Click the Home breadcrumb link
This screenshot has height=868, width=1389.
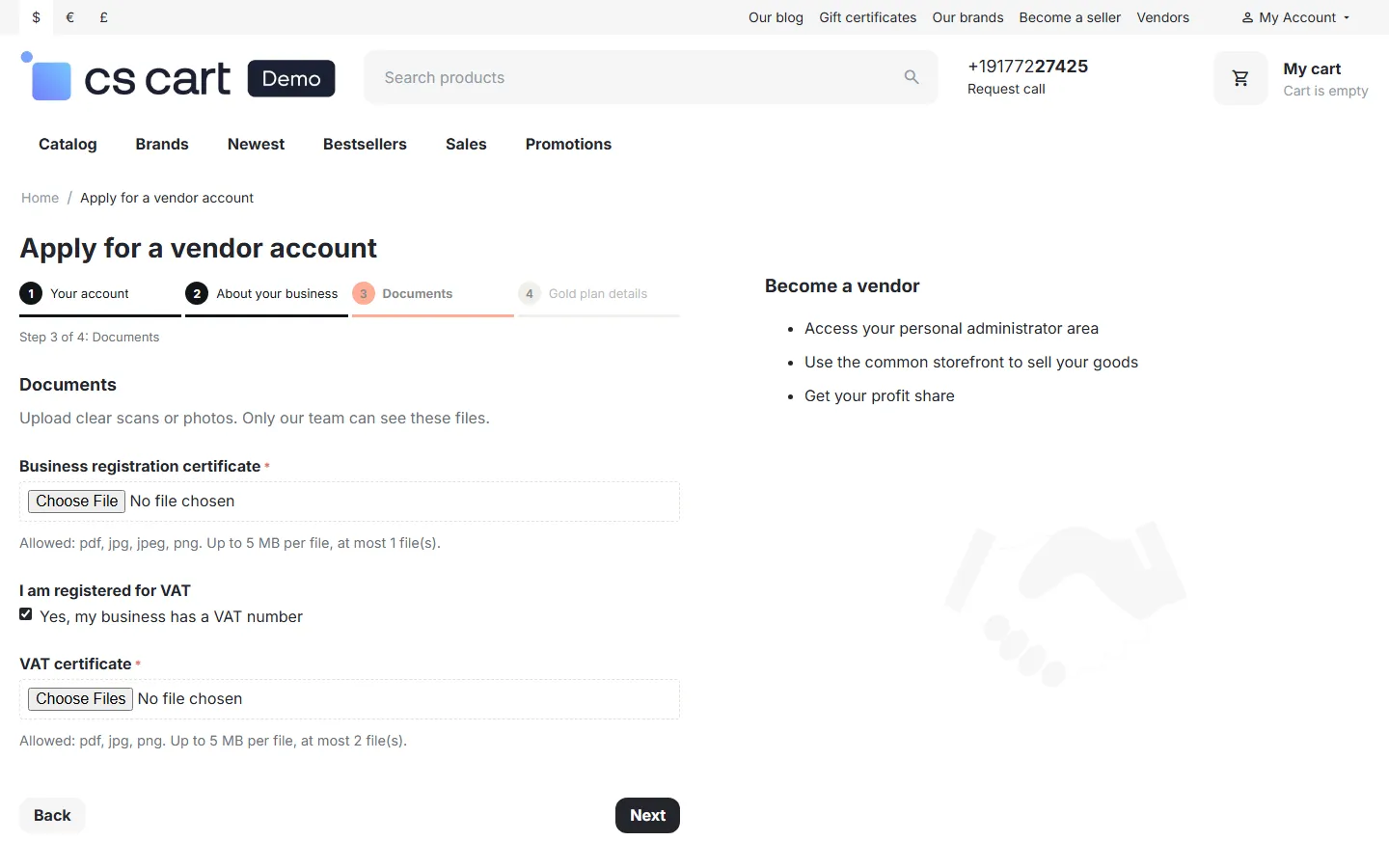(41, 198)
